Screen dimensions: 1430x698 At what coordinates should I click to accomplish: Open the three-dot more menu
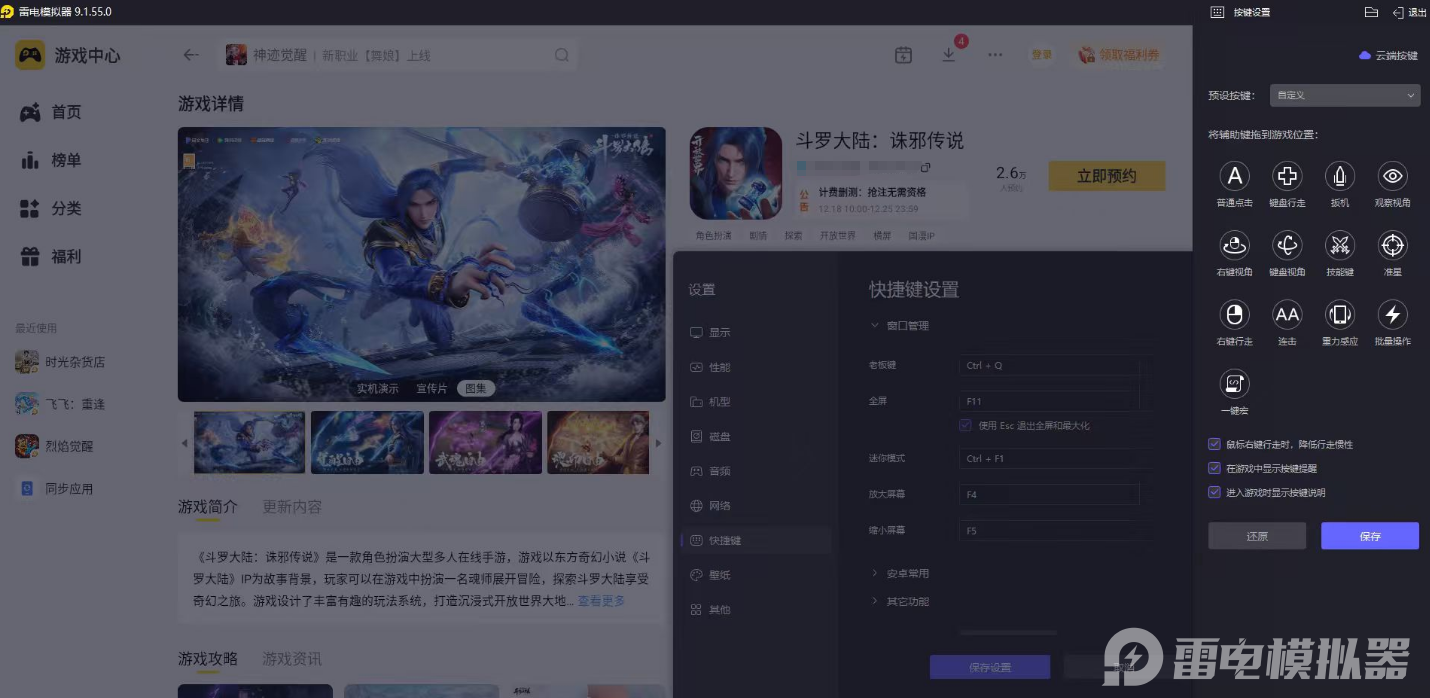(x=995, y=55)
